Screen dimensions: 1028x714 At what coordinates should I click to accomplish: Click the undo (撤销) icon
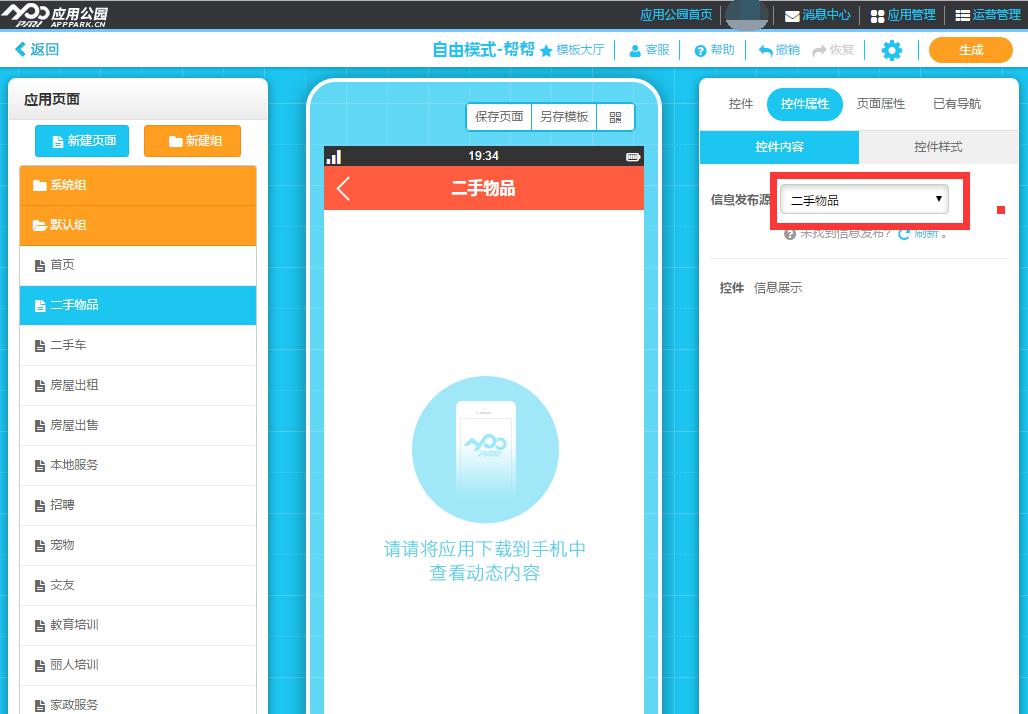(x=765, y=49)
